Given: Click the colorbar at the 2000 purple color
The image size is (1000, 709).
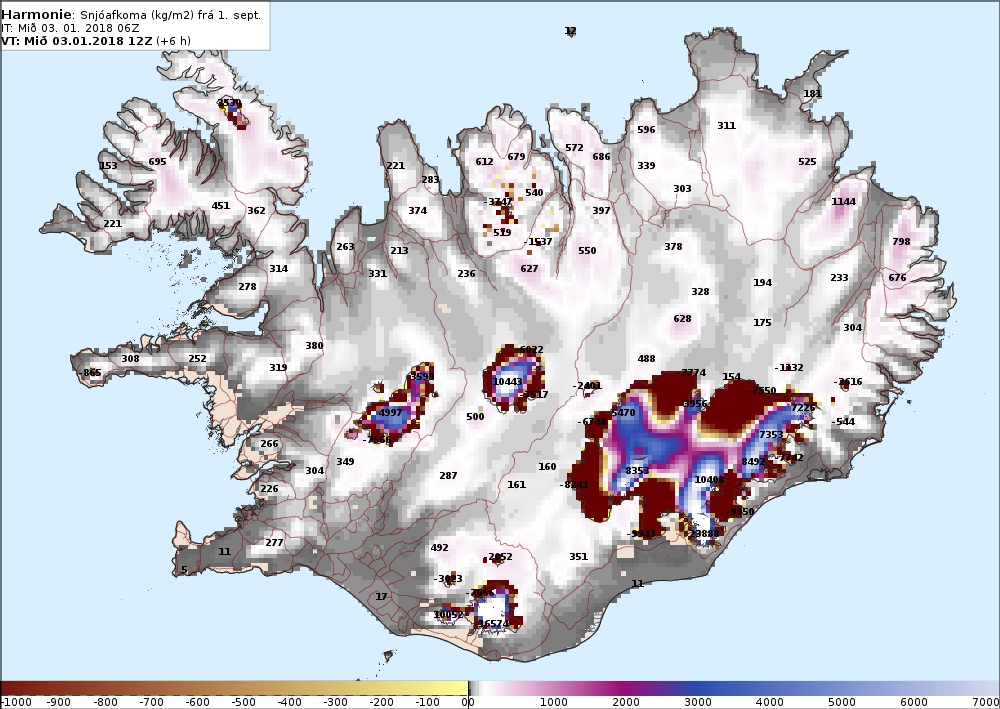Looking at the screenshot, I should 626,688.
